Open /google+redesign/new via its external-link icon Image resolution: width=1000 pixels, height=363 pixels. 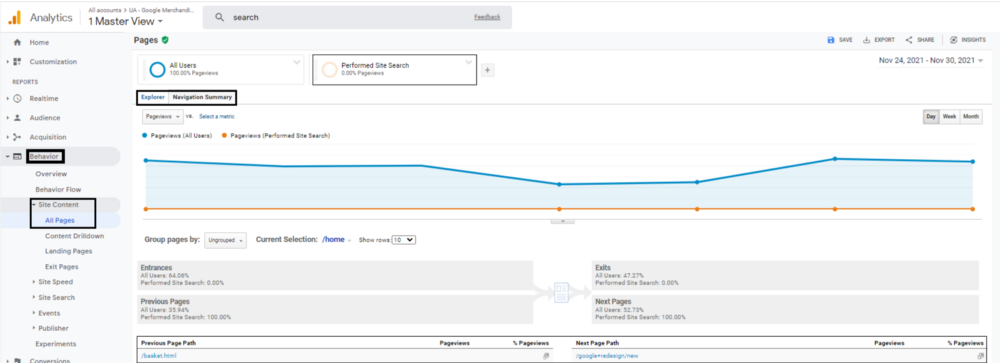click(980, 356)
